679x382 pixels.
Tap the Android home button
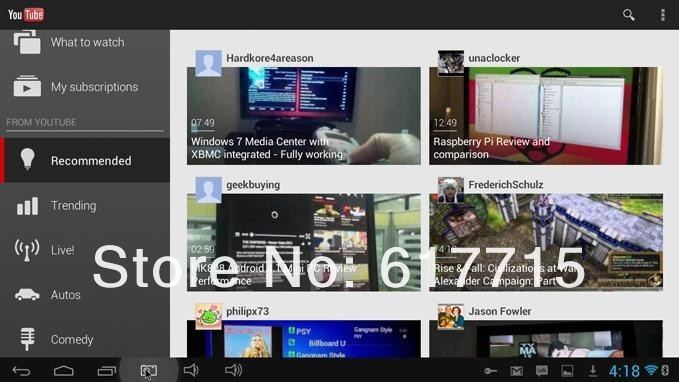pos(64,371)
